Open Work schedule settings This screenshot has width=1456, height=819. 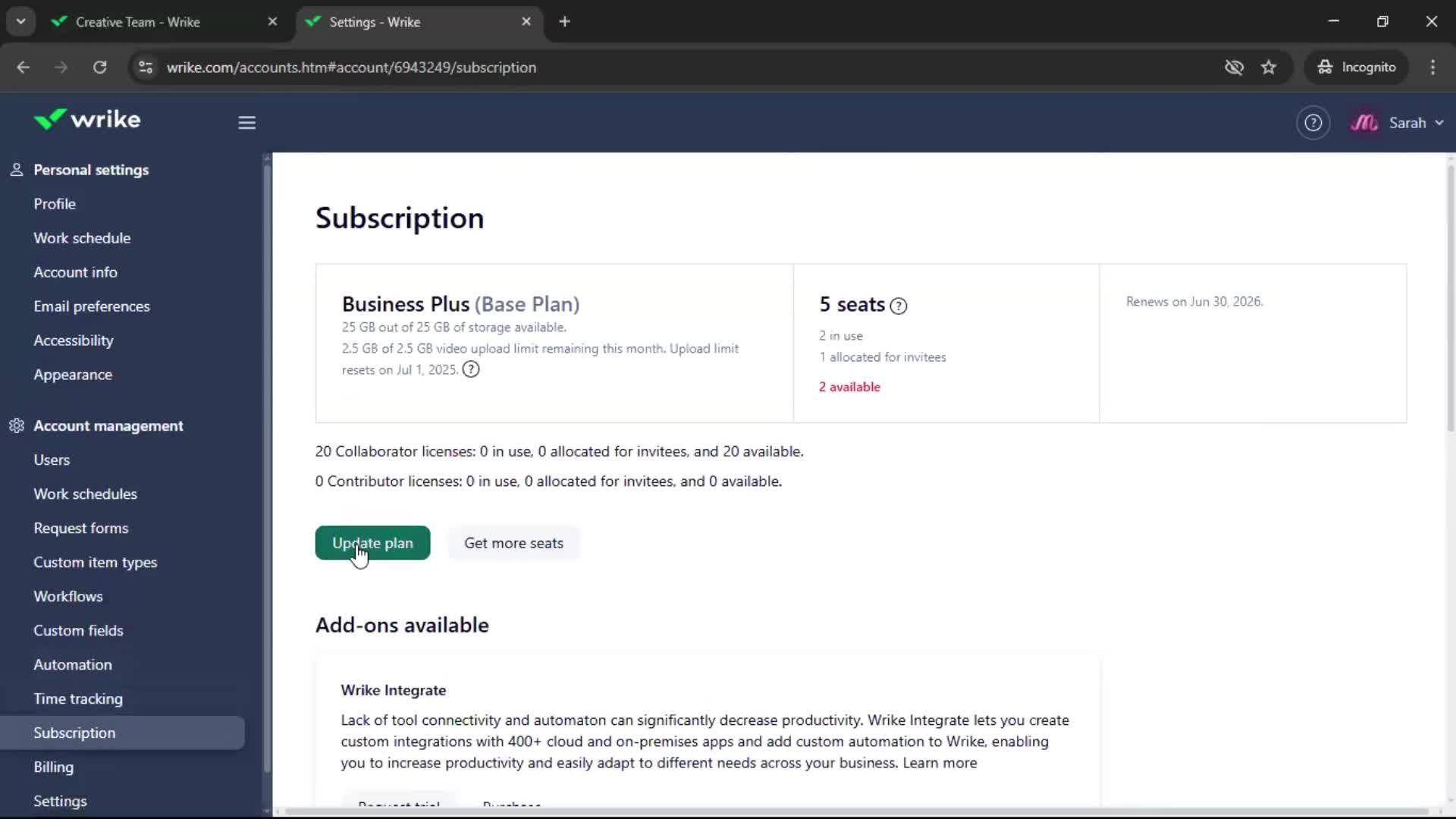click(82, 238)
